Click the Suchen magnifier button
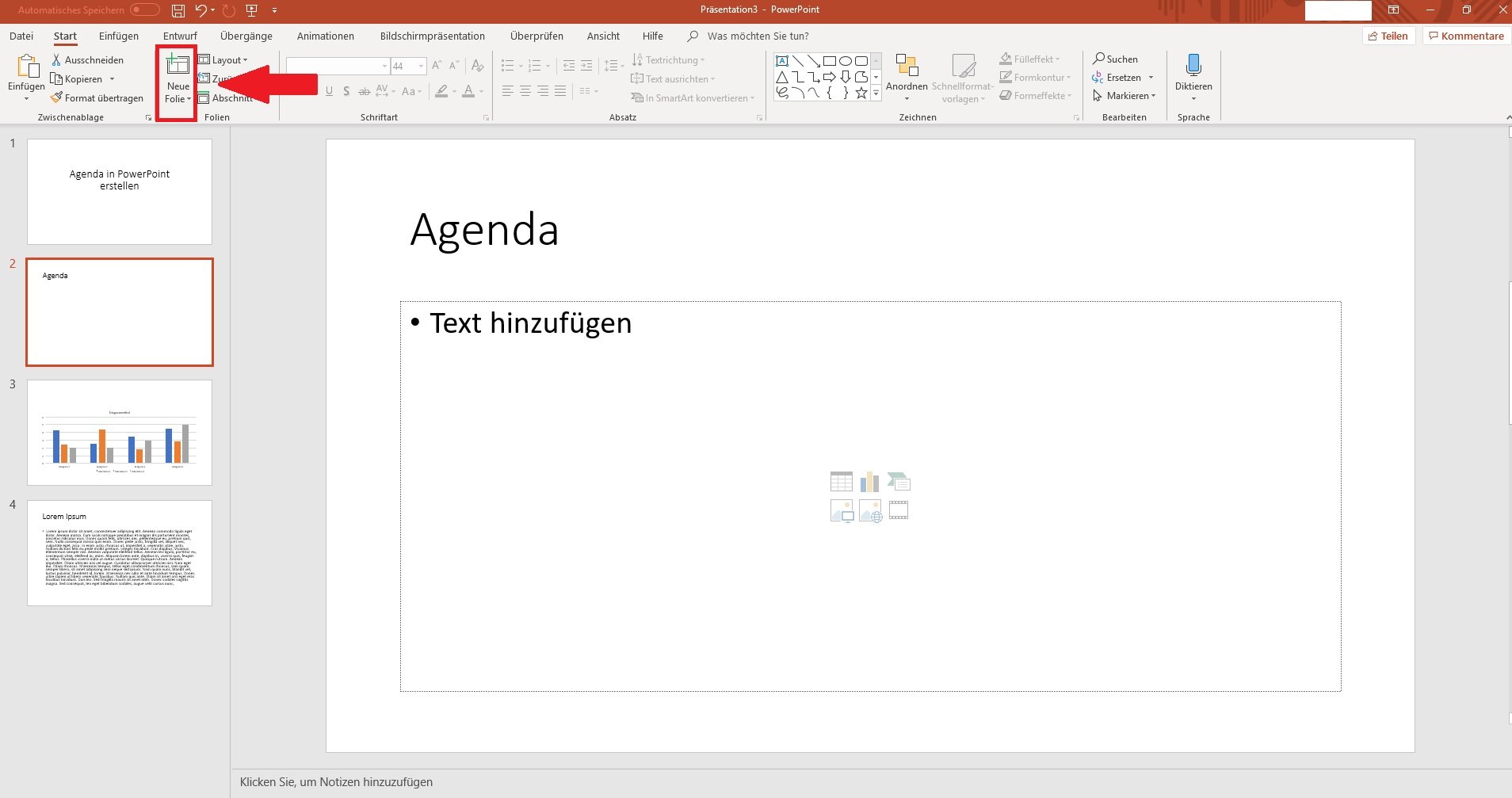 click(x=1115, y=59)
